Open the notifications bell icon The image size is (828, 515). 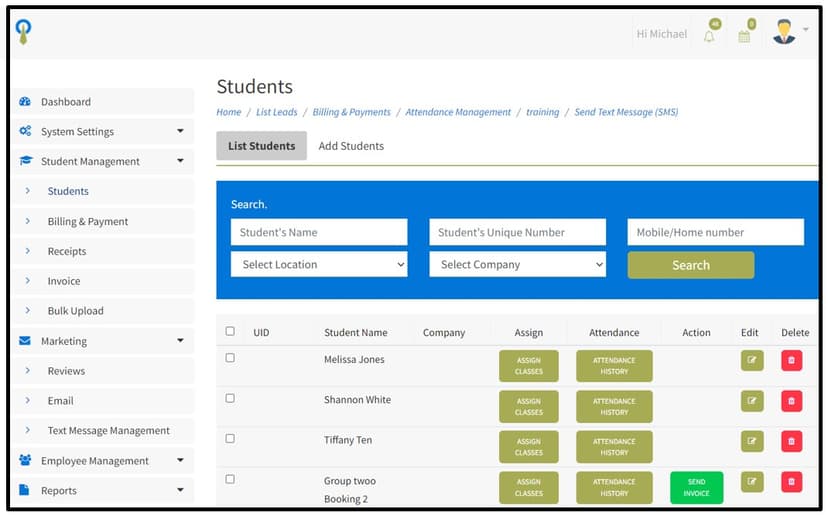coord(709,36)
